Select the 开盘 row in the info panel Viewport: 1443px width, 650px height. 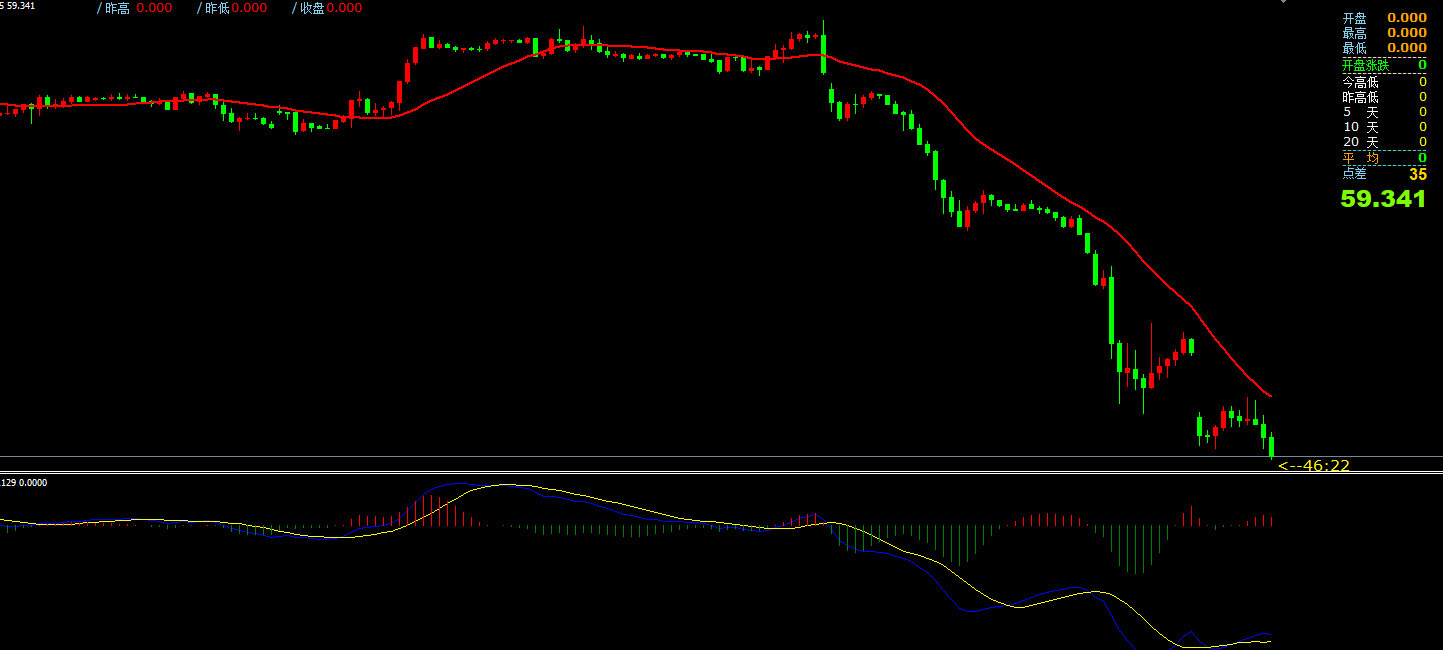point(1383,18)
